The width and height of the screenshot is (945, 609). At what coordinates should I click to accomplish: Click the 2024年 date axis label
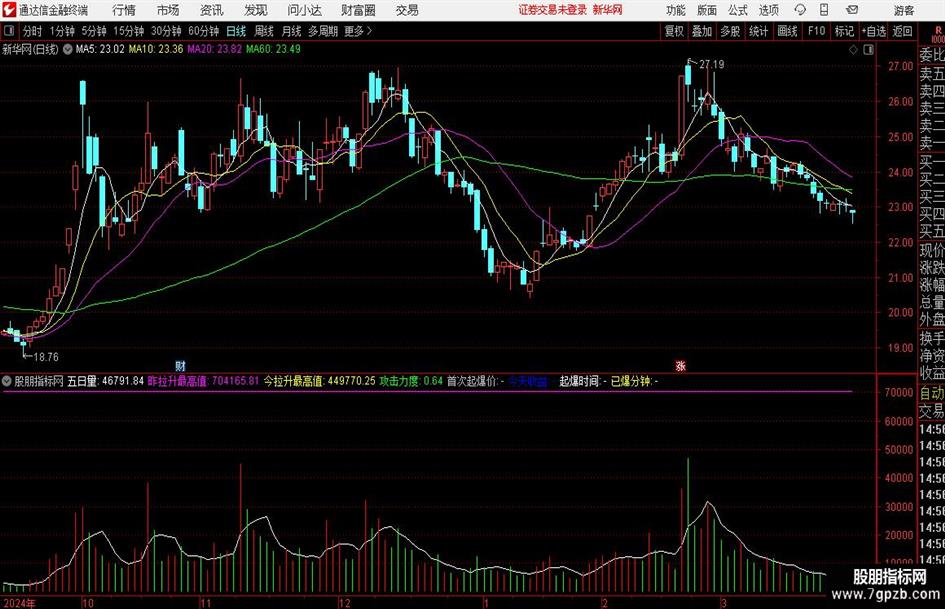[19, 603]
